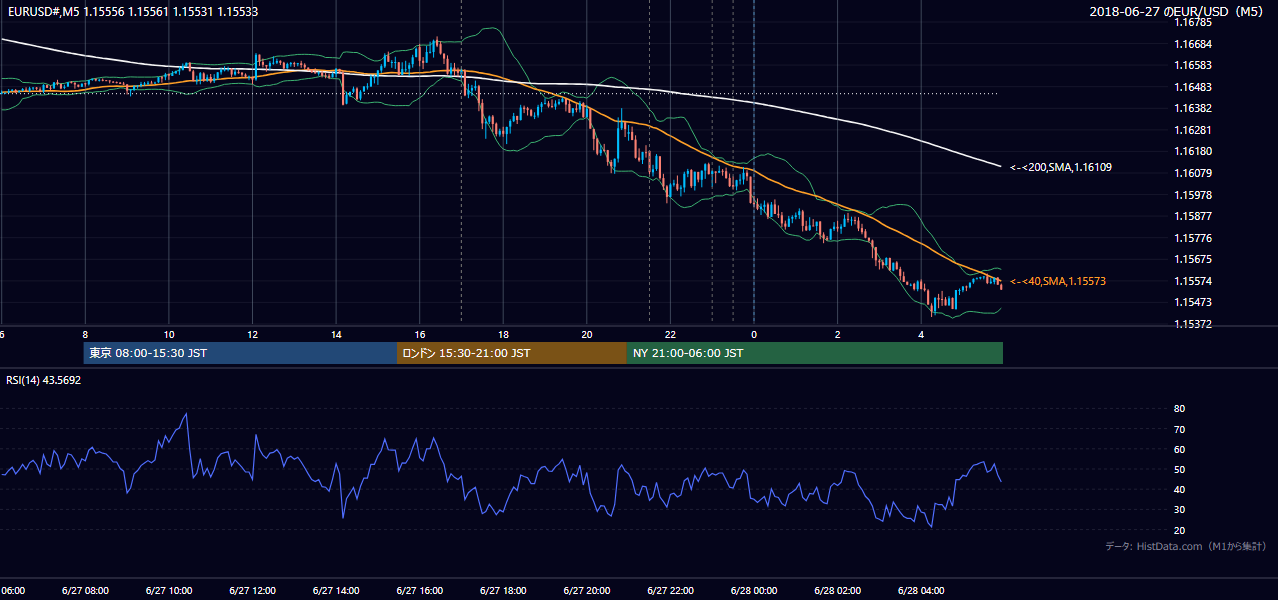Viewport: 1278px width, 600px height.
Task: Click the 6/27 10:00 time axis label
Action: 168,590
